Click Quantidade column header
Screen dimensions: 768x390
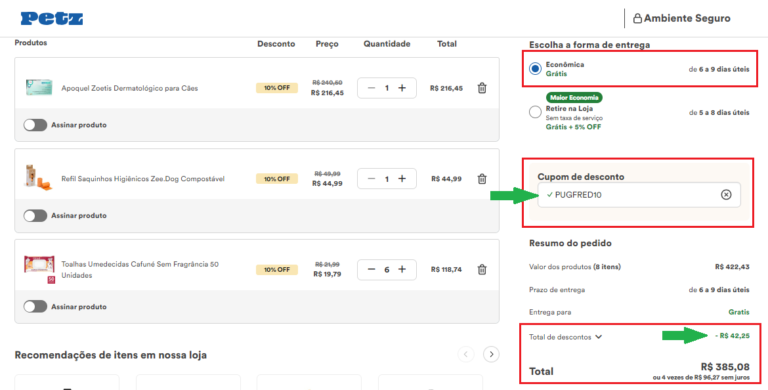[x=386, y=44]
